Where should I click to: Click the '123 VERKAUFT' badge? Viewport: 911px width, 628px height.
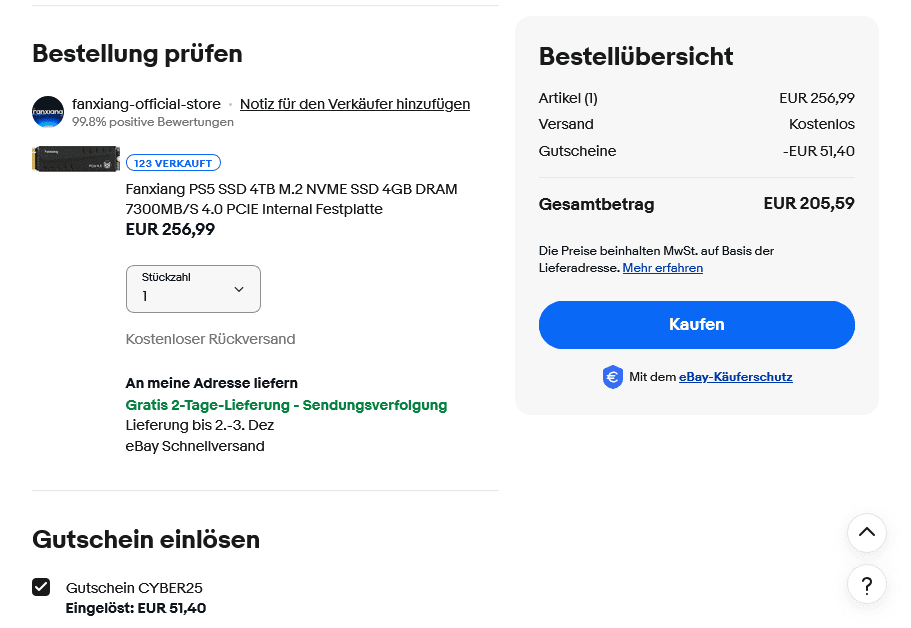(173, 163)
